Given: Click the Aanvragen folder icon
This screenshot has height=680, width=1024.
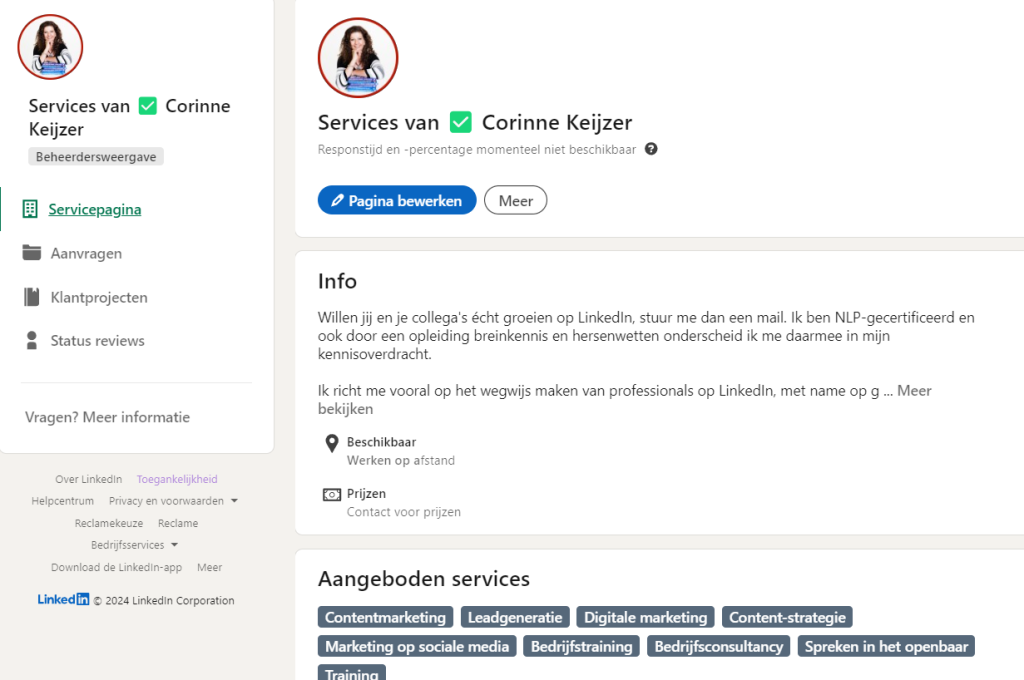Looking at the screenshot, I should pyautogui.click(x=31, y=252).
